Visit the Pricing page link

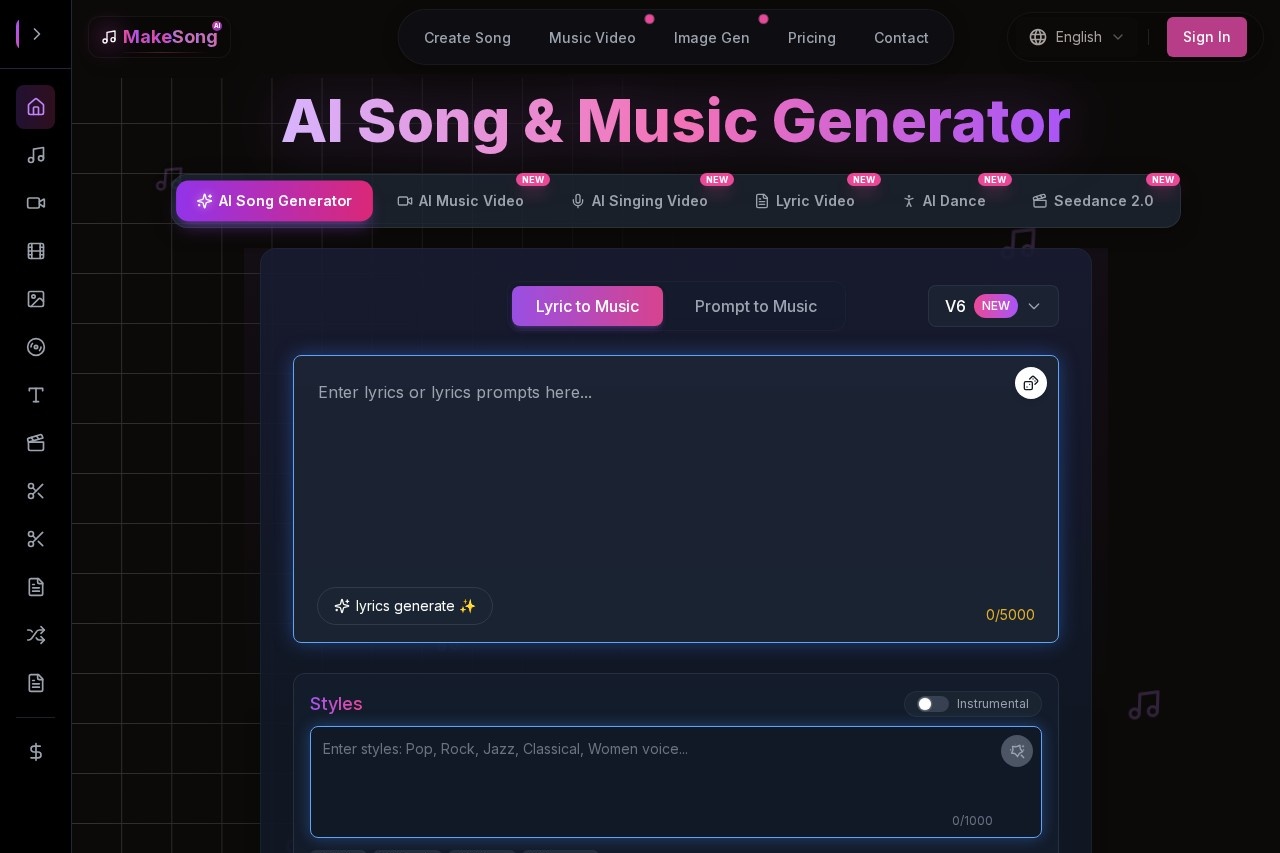point(812,38)
